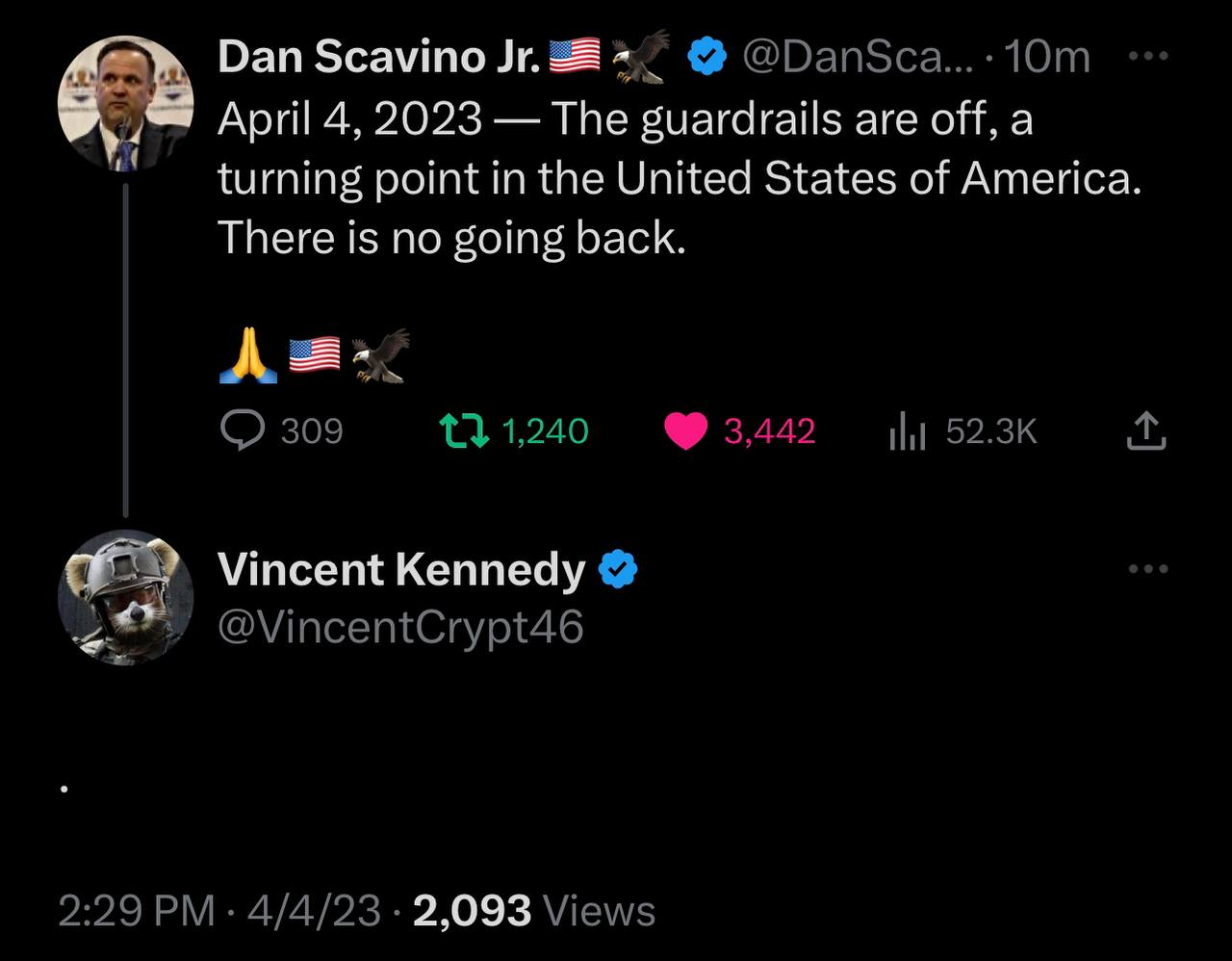This screenshot has height=961, width=1232.
Task: Open the @VincentCrypt46 handle
Action: pos(400,628)
